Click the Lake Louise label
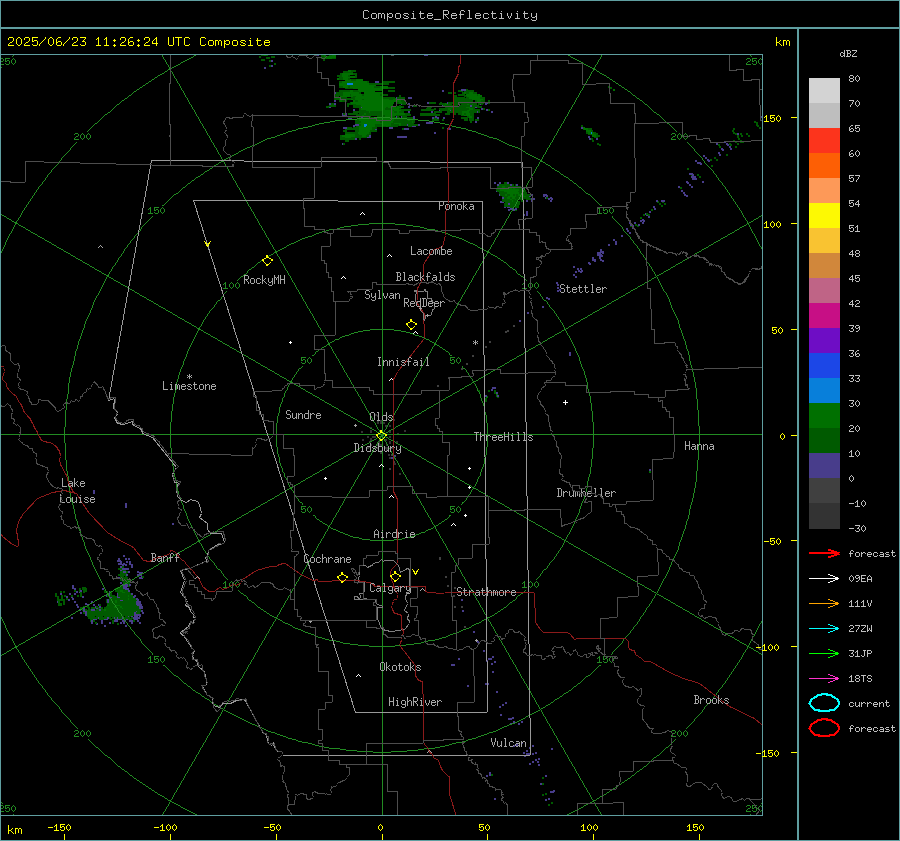The height and width of the screenshot is (841, 900). tap(77, 491)
